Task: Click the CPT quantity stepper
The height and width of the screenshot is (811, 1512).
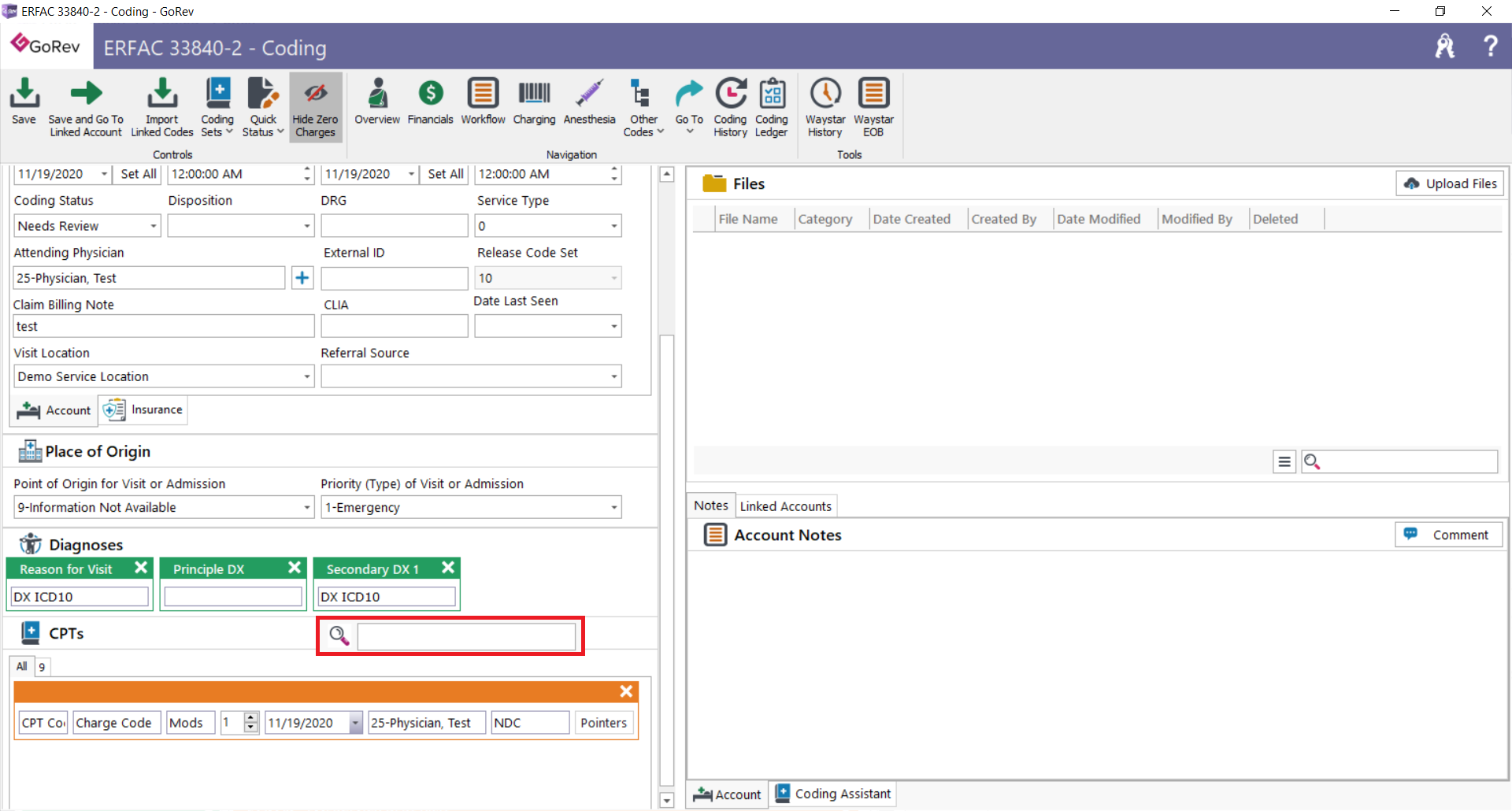Action: [250, 723]
